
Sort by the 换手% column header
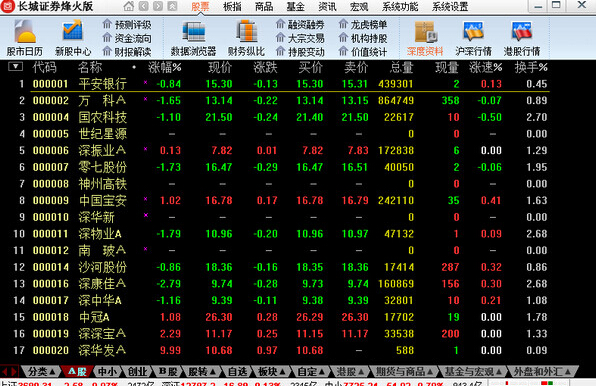pyautogui.click(x=531, y=67)
